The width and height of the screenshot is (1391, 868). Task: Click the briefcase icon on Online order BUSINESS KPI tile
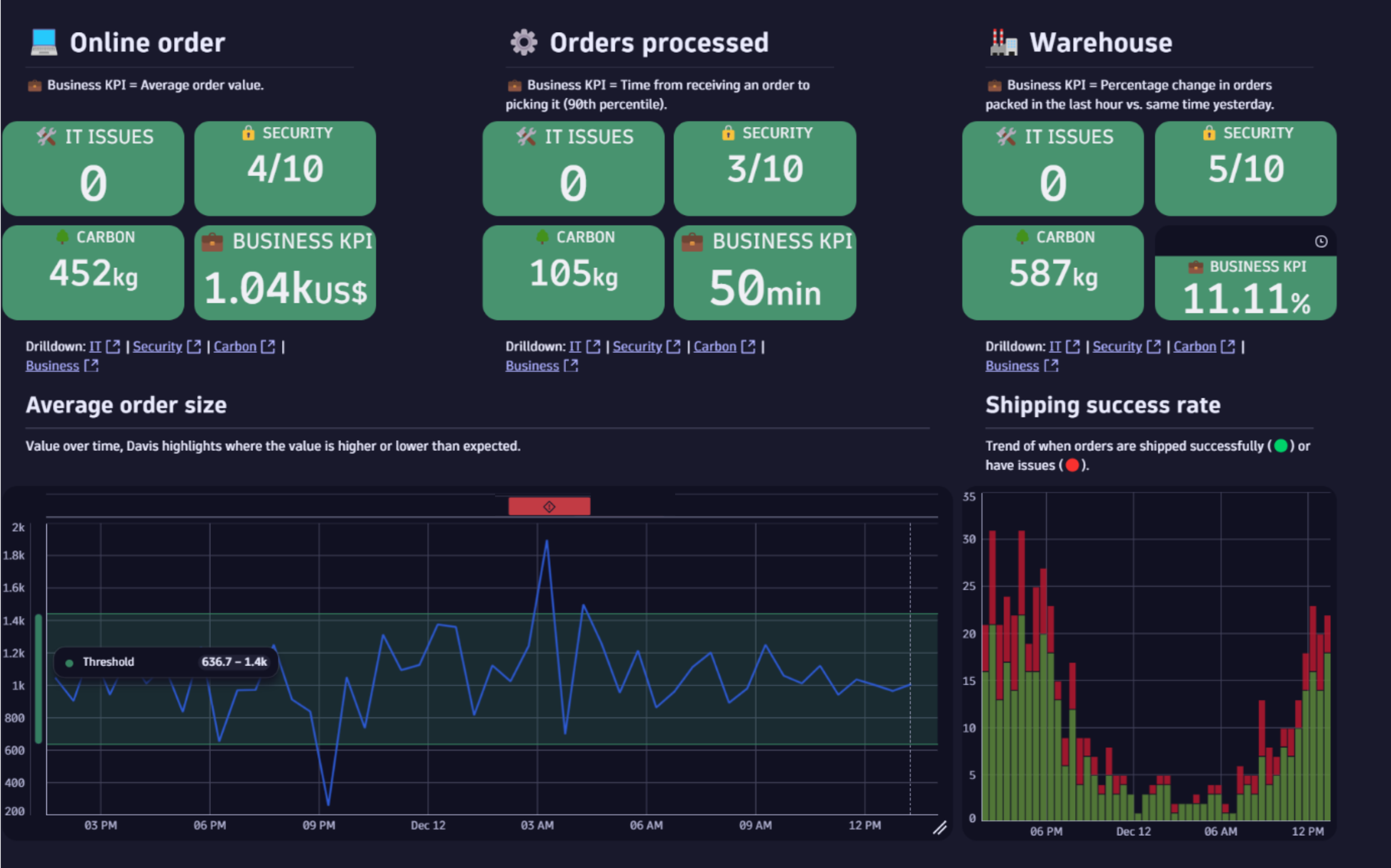tap(212, 241)
